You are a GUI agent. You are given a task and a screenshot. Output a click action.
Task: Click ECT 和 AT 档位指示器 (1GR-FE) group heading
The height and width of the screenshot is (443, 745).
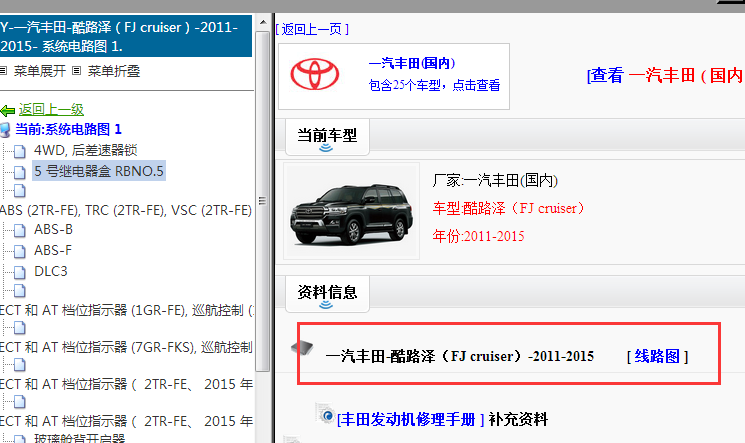point(127,310)
